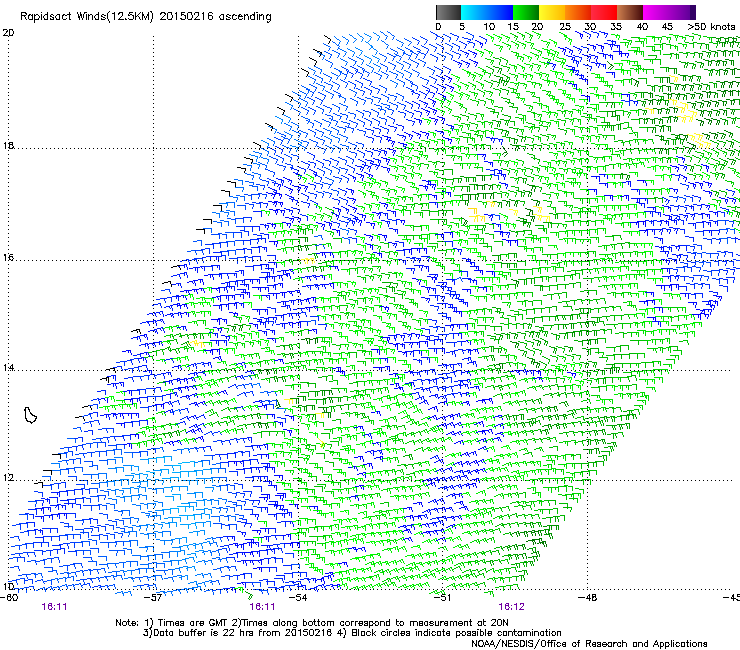Click the latitude label 16

[8, 257]
